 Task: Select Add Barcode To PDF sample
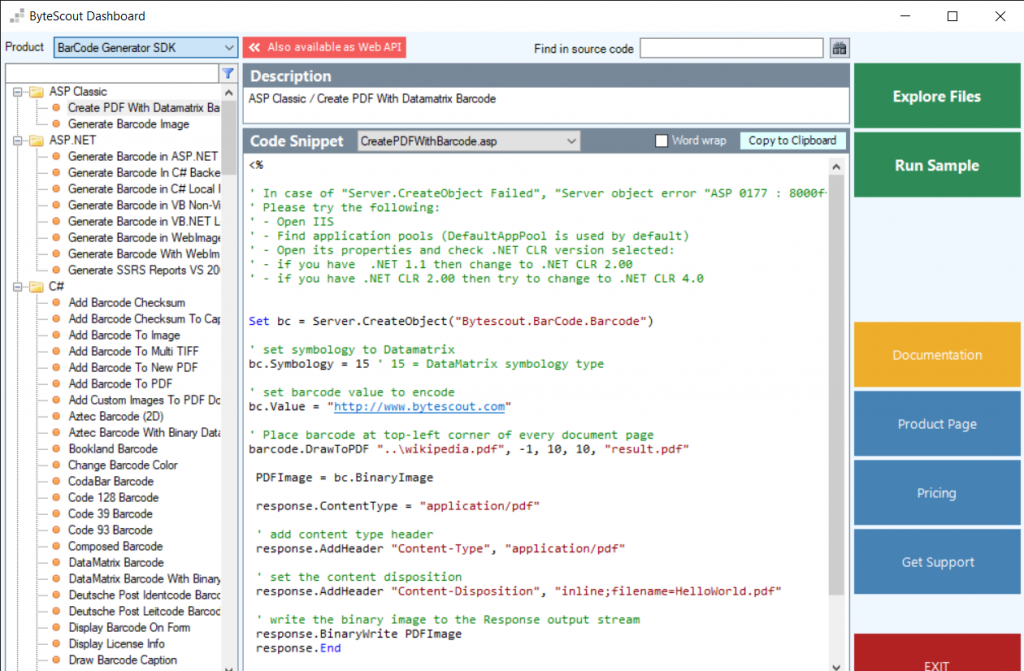click(x=120, y=384)
